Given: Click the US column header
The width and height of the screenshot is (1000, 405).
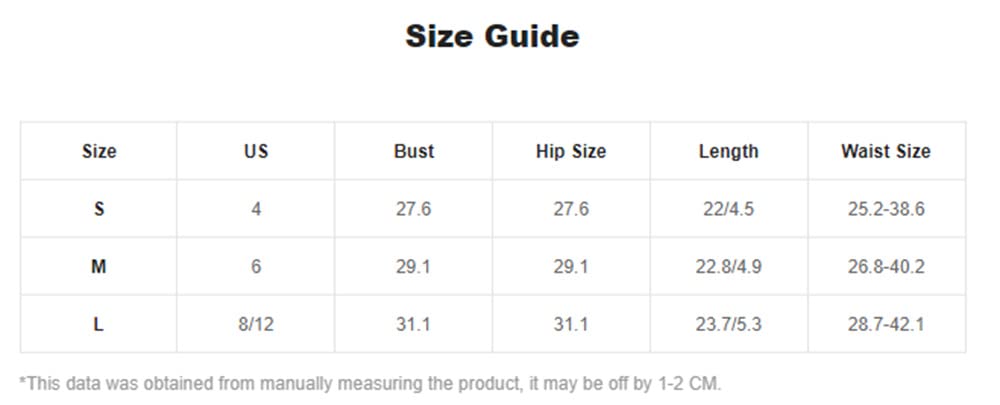Looking at the screenshot, I should [256, 151].
